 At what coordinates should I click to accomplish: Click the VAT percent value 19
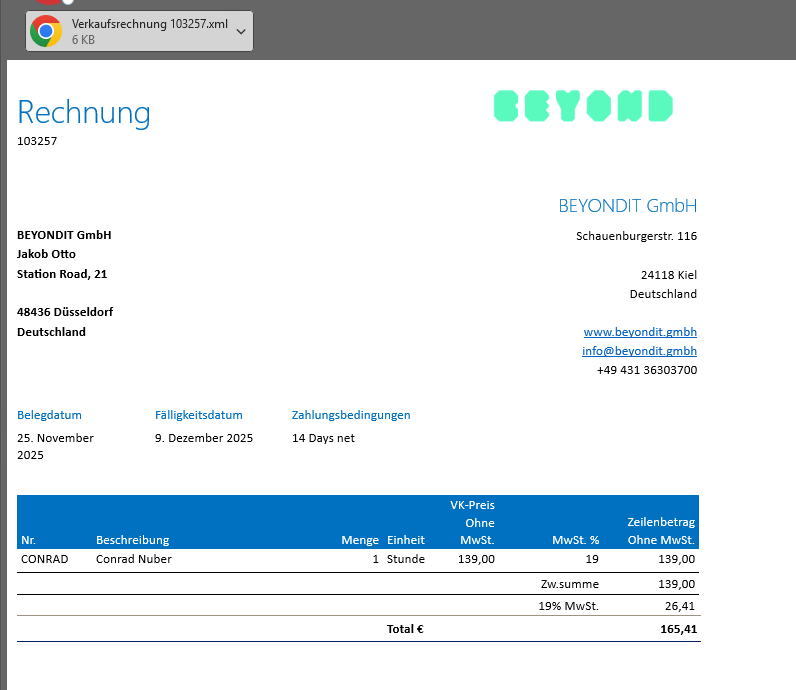[x=592, y=559]
